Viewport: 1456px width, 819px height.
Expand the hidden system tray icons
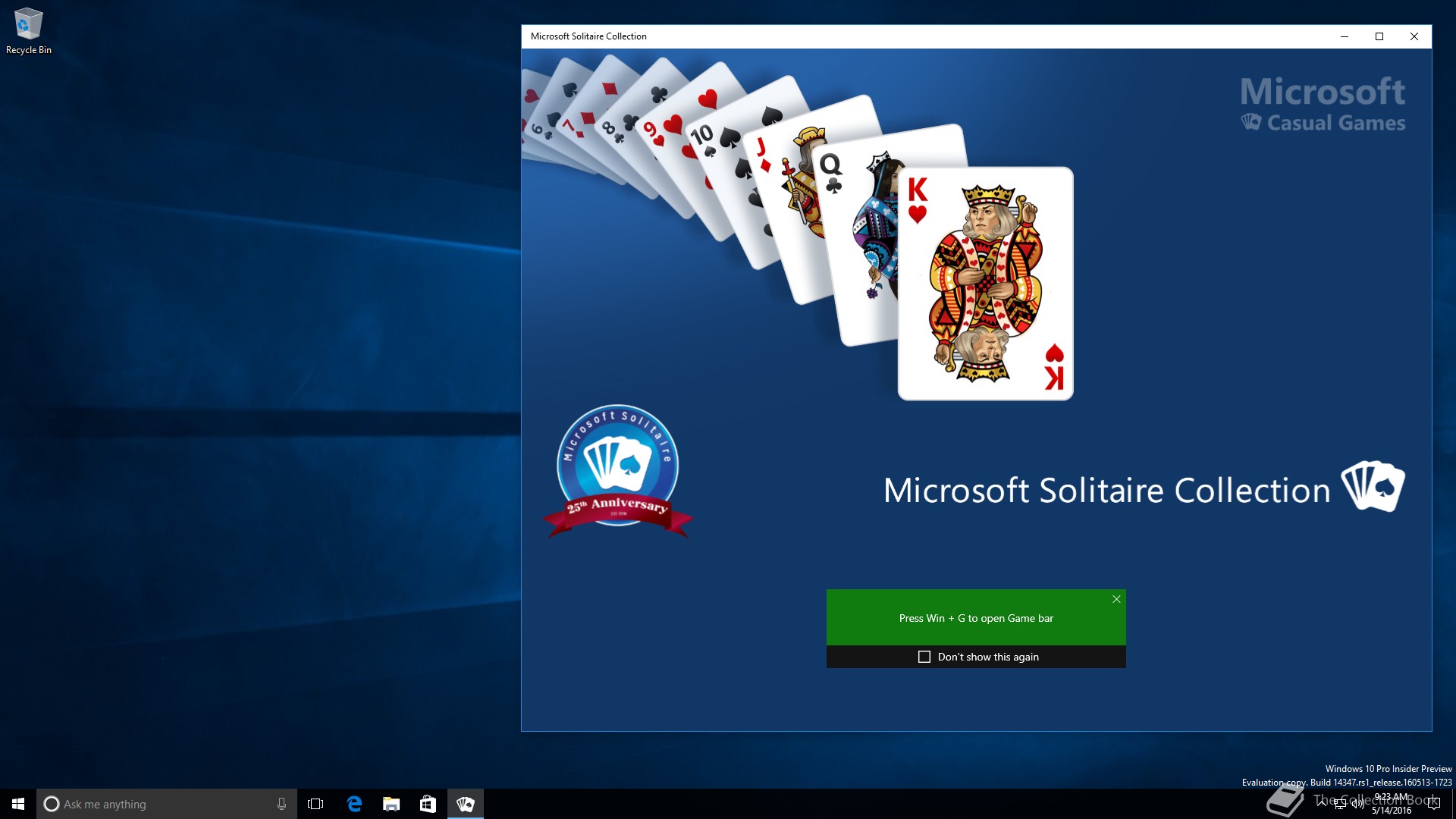coord(1322,803)
